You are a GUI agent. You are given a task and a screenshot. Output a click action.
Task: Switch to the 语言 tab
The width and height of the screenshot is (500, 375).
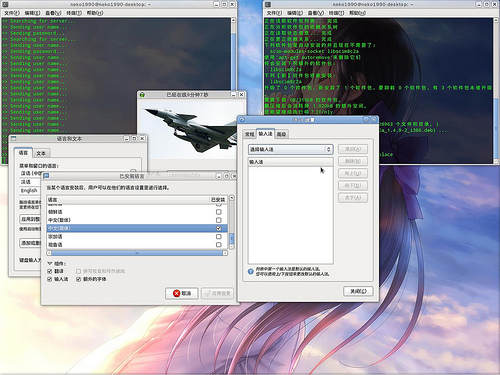[23, 153]
